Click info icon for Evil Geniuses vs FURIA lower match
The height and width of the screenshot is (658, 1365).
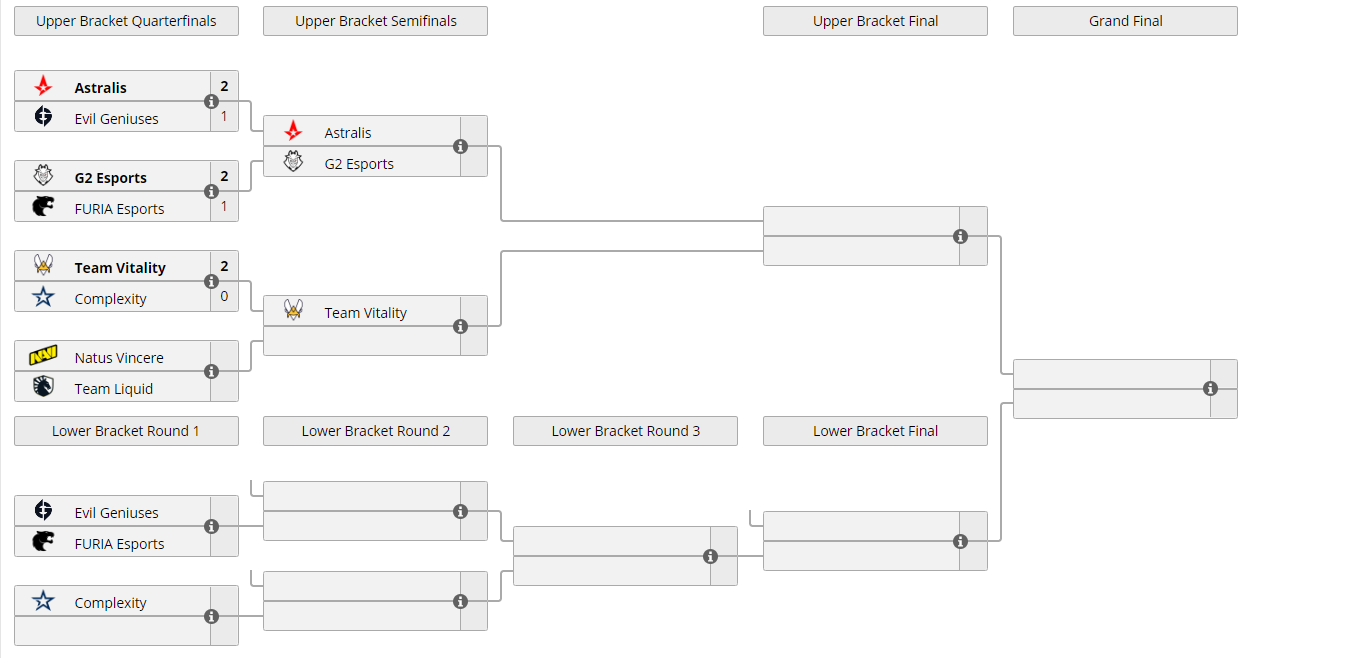click(x=211, y=526)
